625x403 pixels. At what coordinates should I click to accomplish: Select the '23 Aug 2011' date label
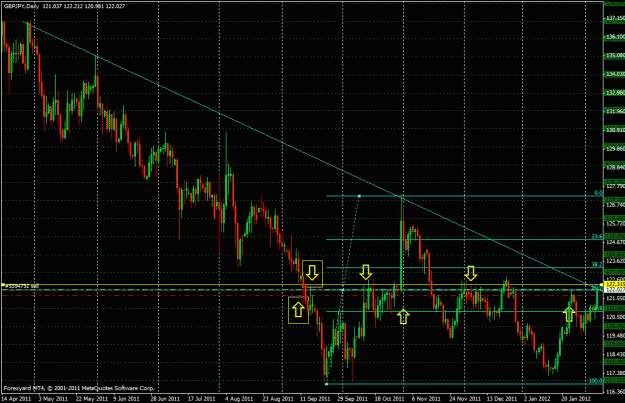point(278,399)
